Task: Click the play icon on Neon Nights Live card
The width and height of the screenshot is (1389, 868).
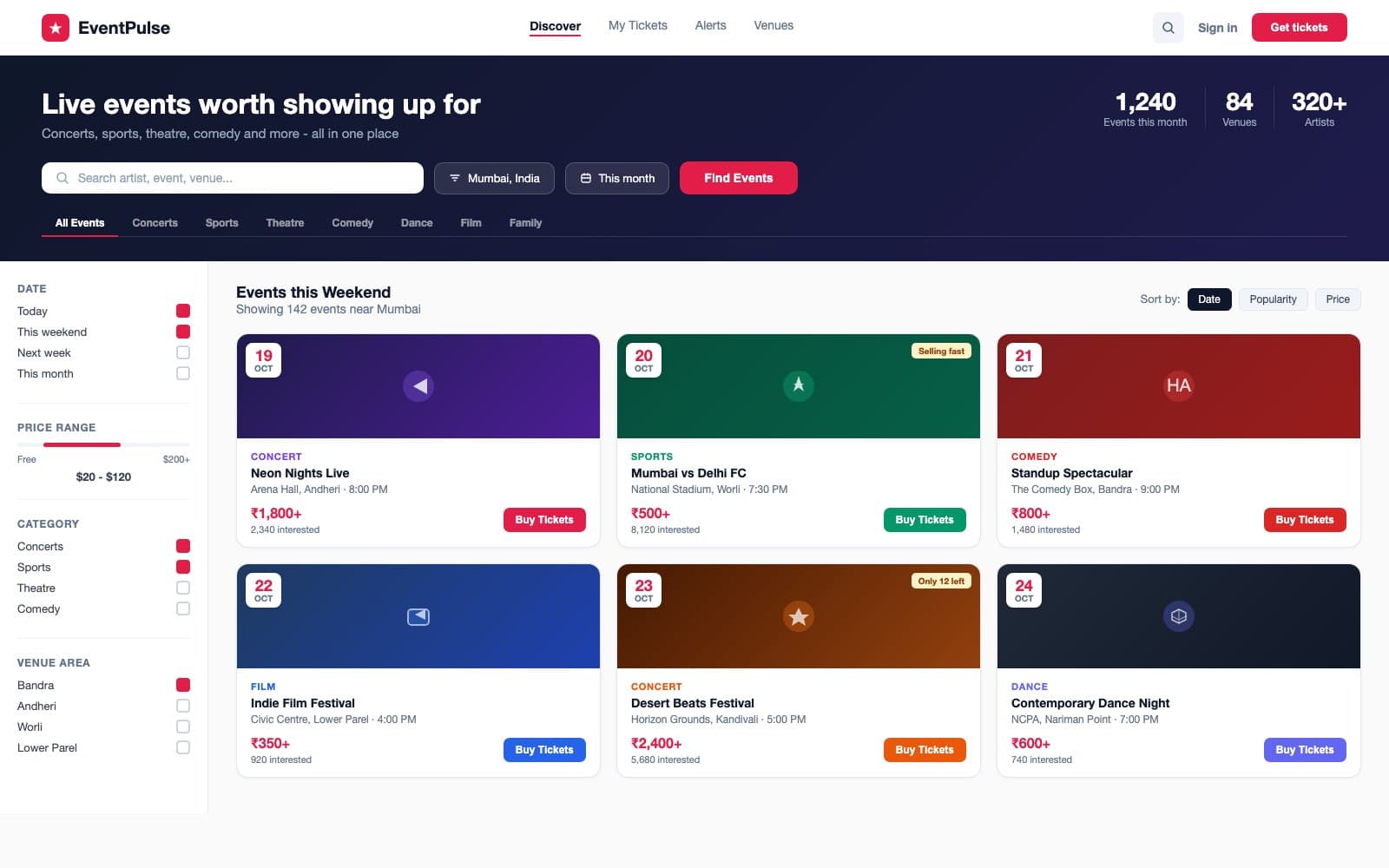Action: 418,385
